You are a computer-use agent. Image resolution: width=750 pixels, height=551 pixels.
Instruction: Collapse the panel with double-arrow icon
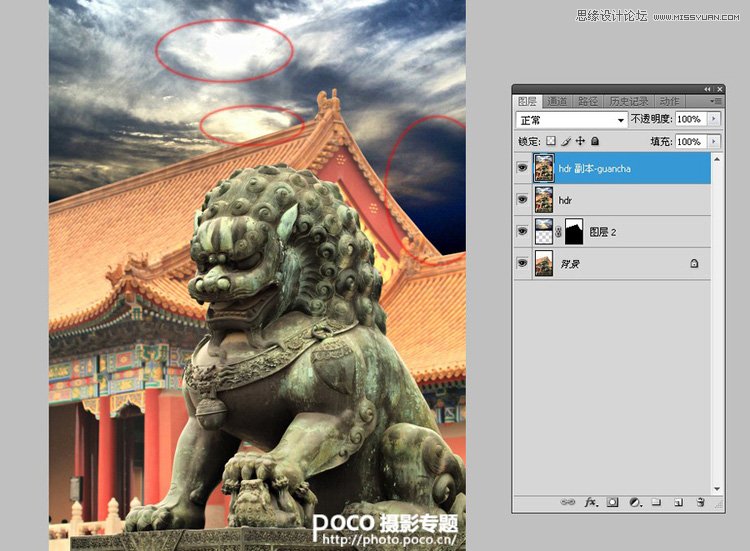click(707, 89)
